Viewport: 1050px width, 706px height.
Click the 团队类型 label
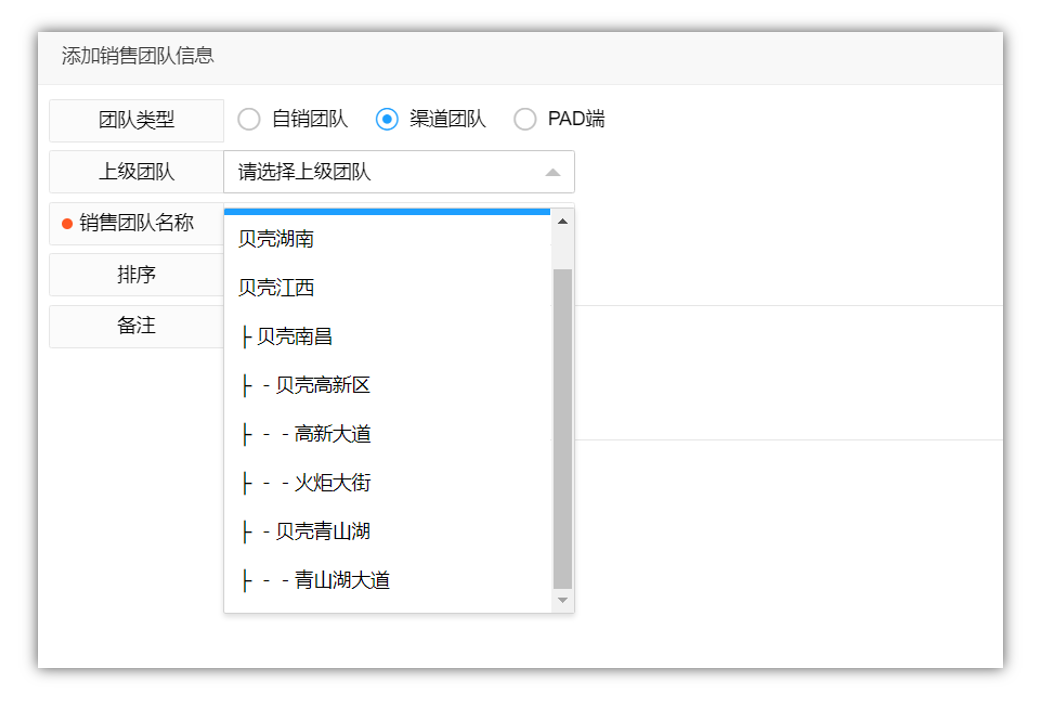137,121
